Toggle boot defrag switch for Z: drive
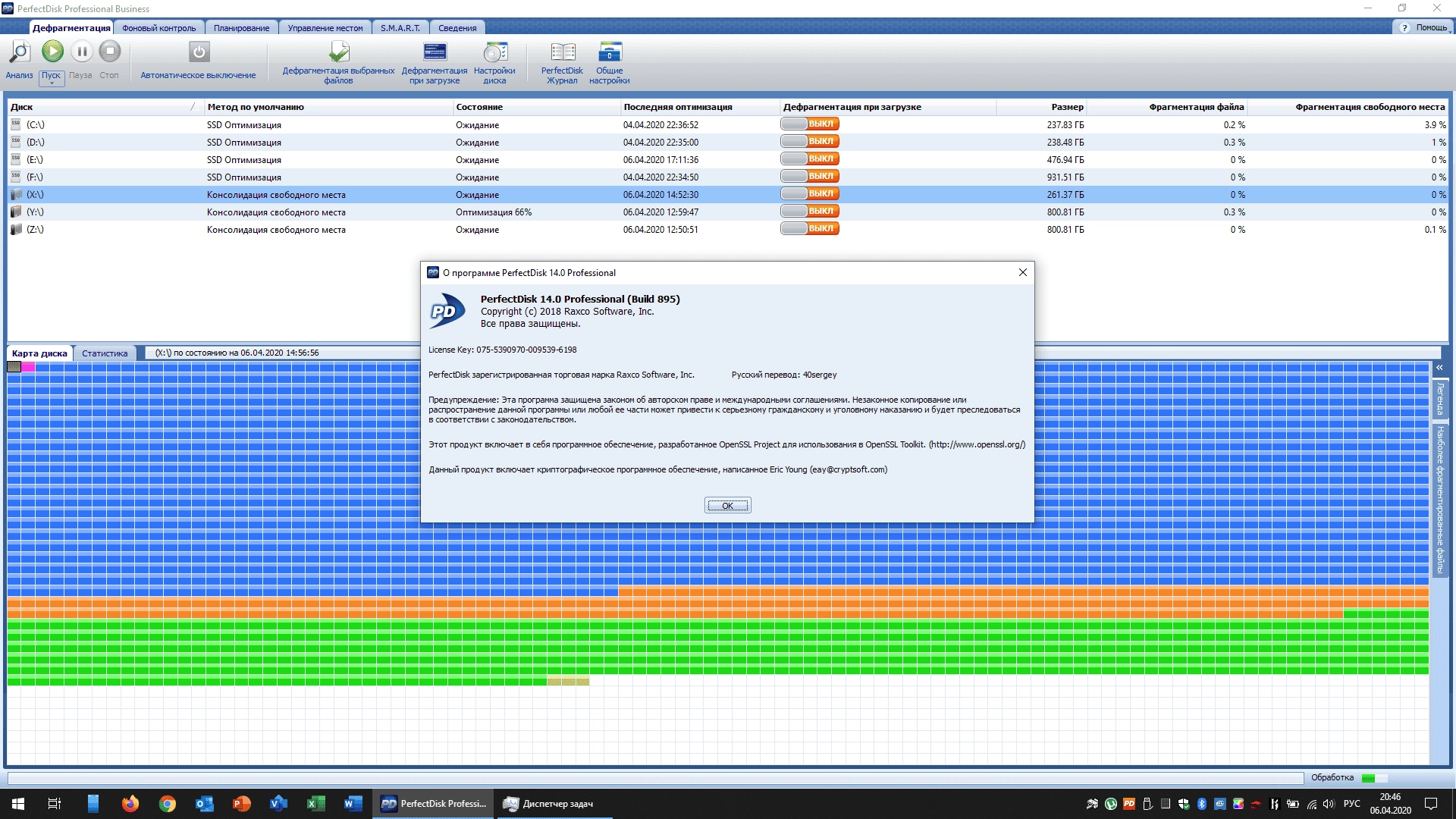Viewport: 1456px width, 819px height. pyautogui.click(x=810, y=228)
